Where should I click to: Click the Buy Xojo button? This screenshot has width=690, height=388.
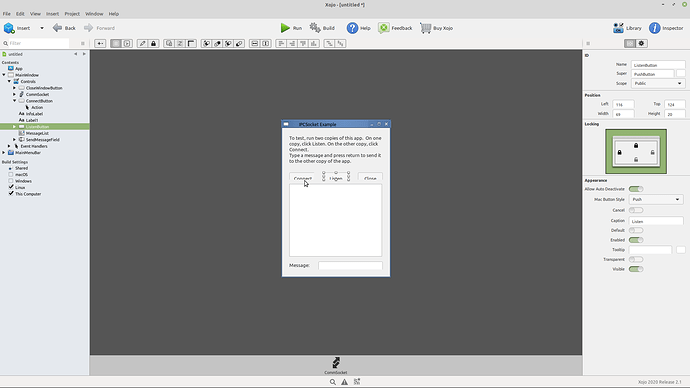pyautogui.click(x=436, y=28)
